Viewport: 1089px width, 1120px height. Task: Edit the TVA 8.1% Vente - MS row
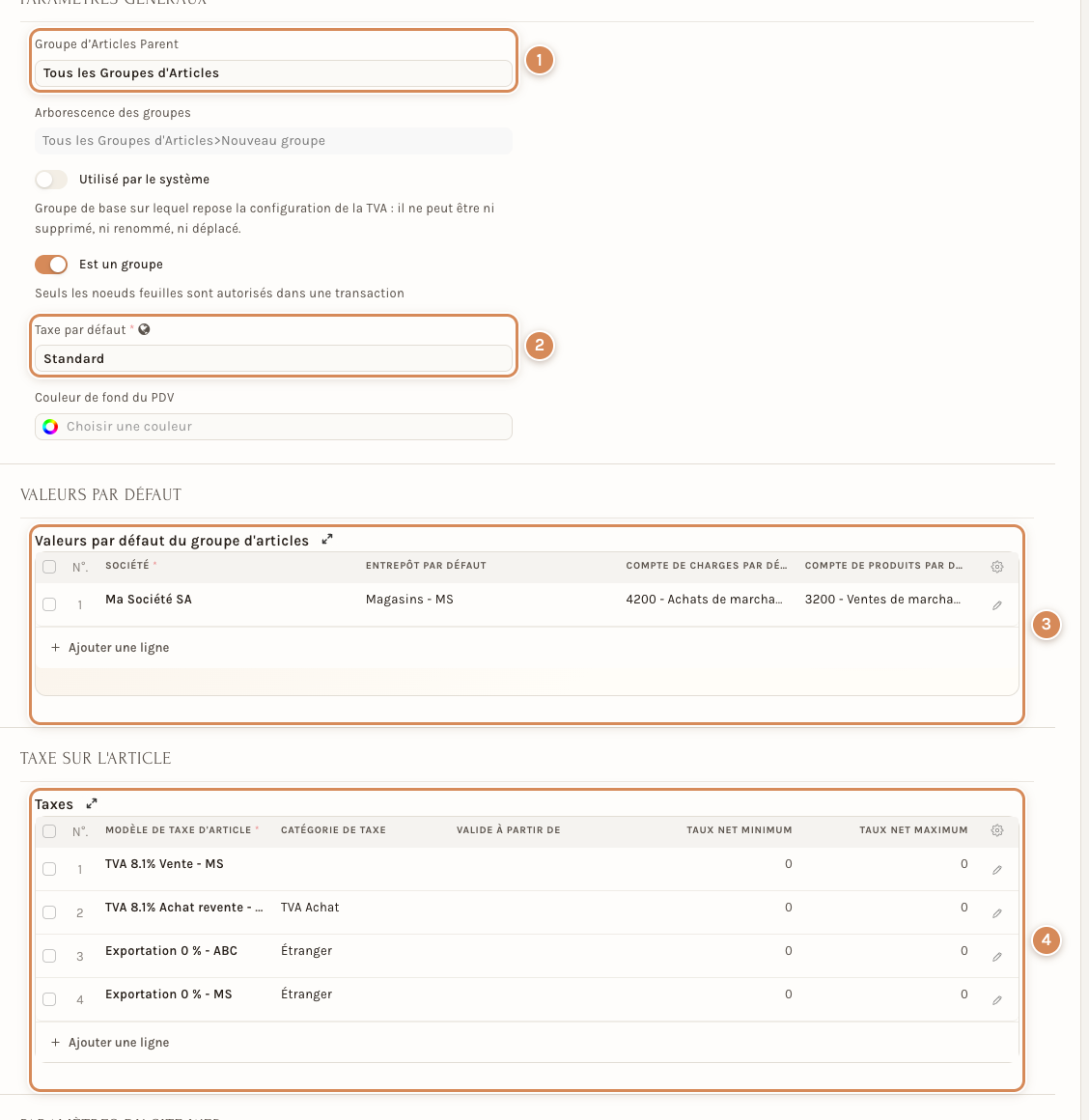click(x=997, y=869)
